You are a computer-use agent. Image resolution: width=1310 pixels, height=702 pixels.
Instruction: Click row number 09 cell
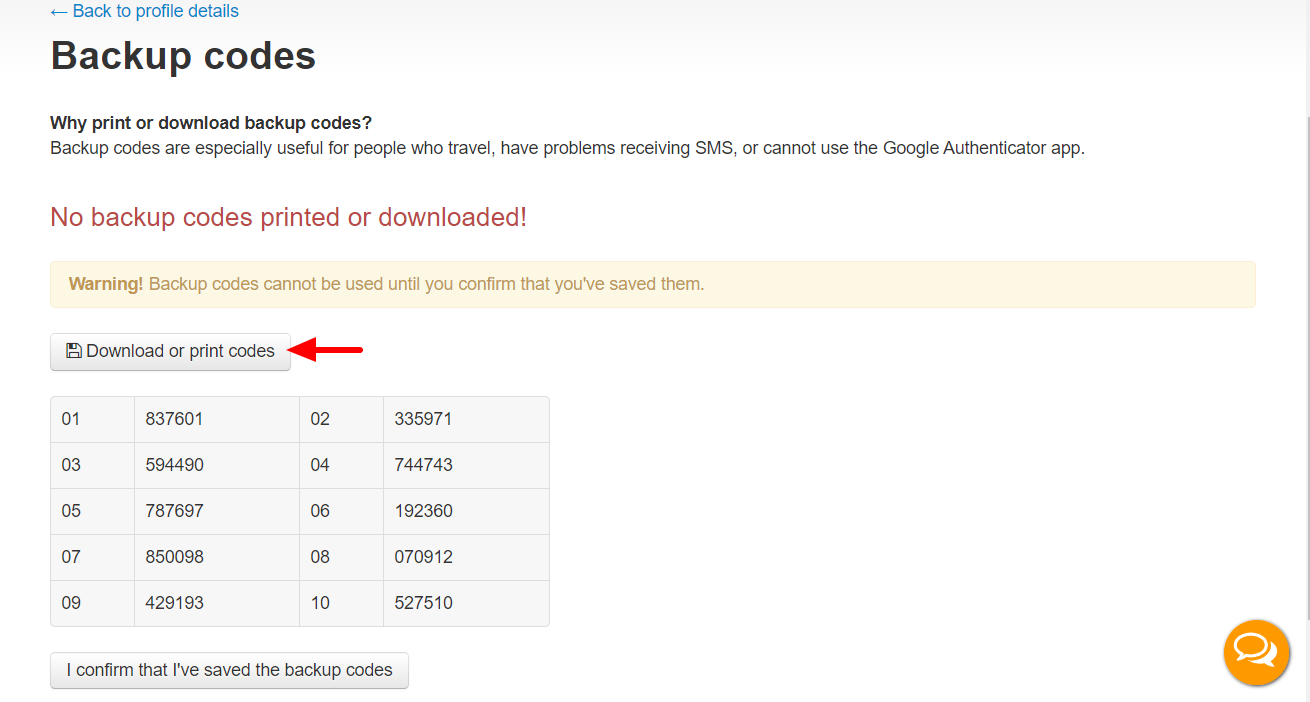point(92,603)
